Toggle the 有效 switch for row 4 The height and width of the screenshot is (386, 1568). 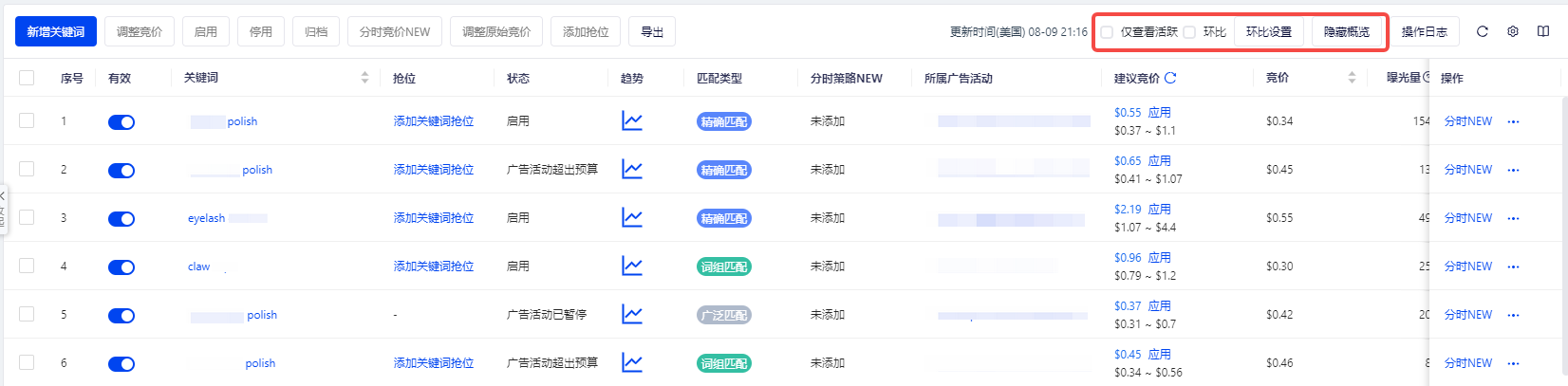click(x=121, y=267)
